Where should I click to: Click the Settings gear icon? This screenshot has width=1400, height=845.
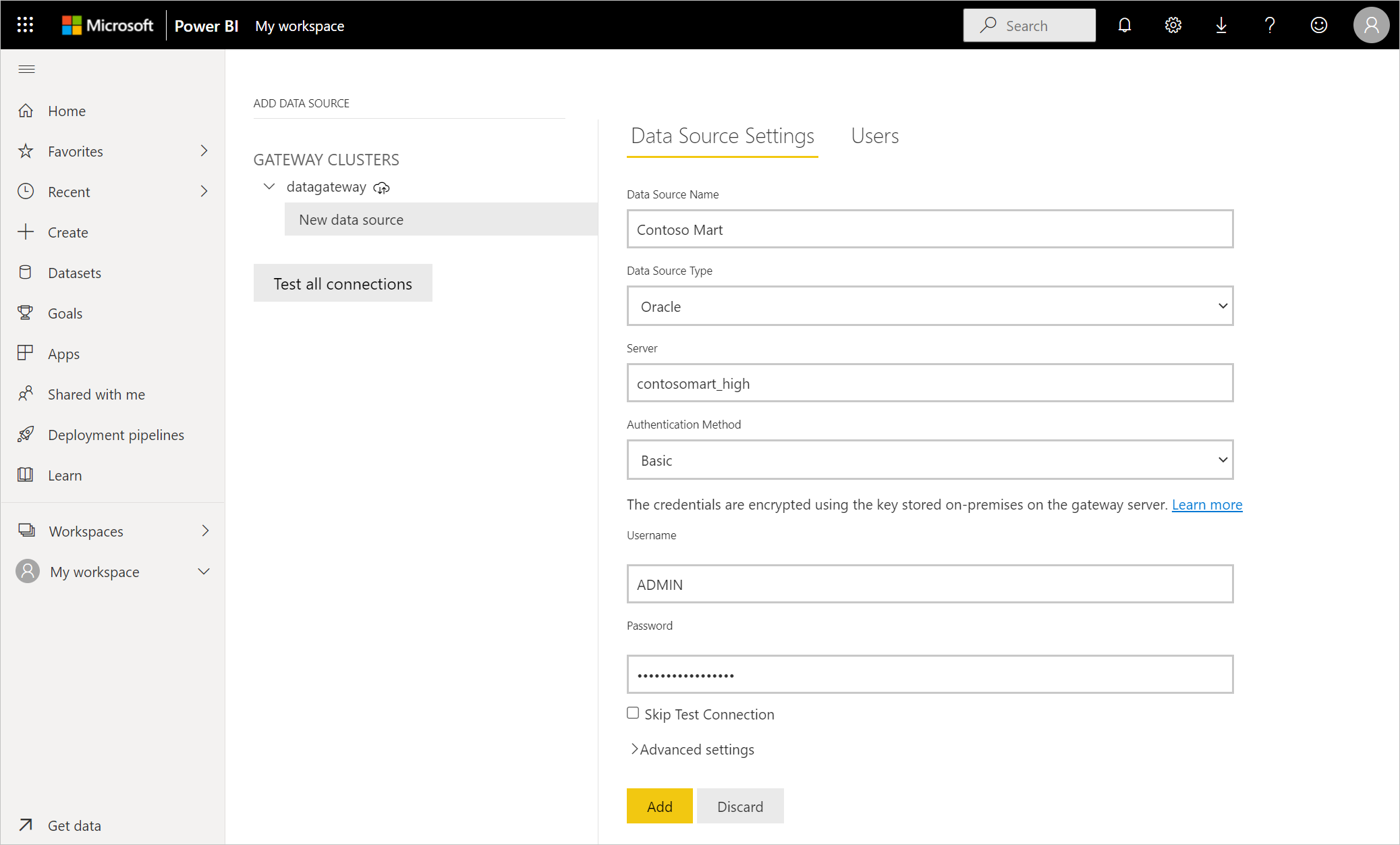click(x=1173, y=24)
